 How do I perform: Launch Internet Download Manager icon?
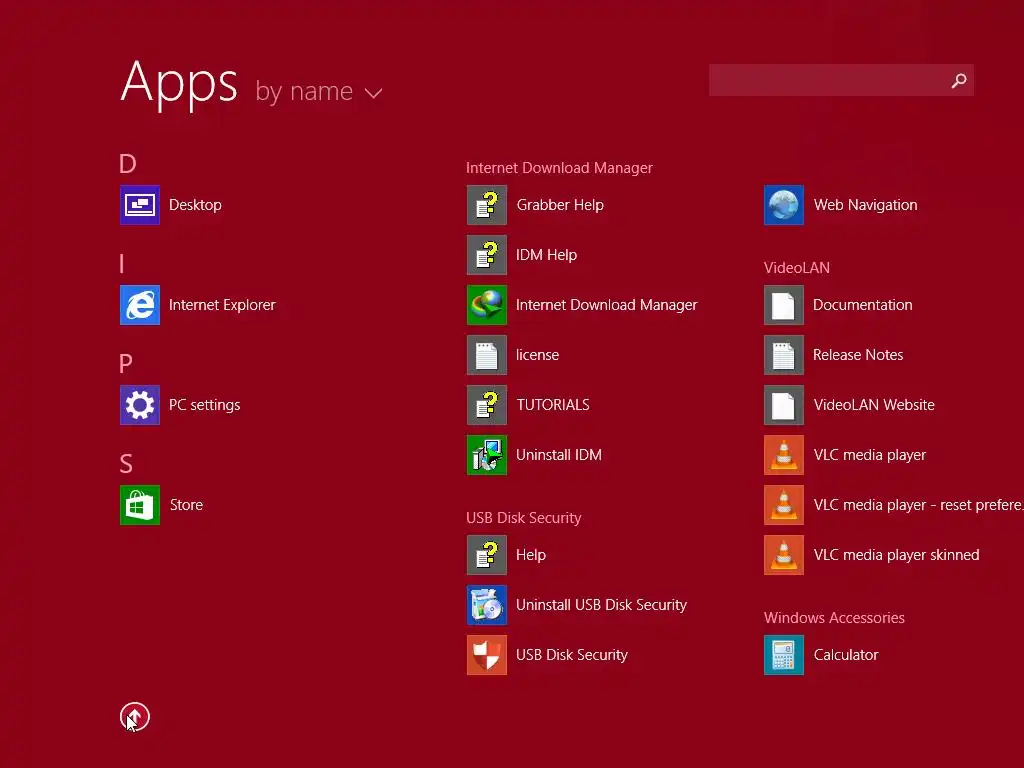tap(487, 305)
